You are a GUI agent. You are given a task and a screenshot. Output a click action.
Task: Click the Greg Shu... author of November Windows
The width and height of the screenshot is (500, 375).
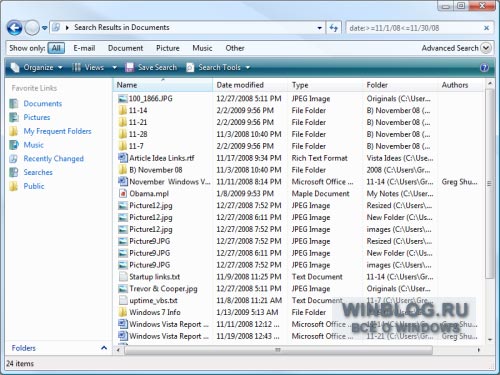(x=459, y=182)
